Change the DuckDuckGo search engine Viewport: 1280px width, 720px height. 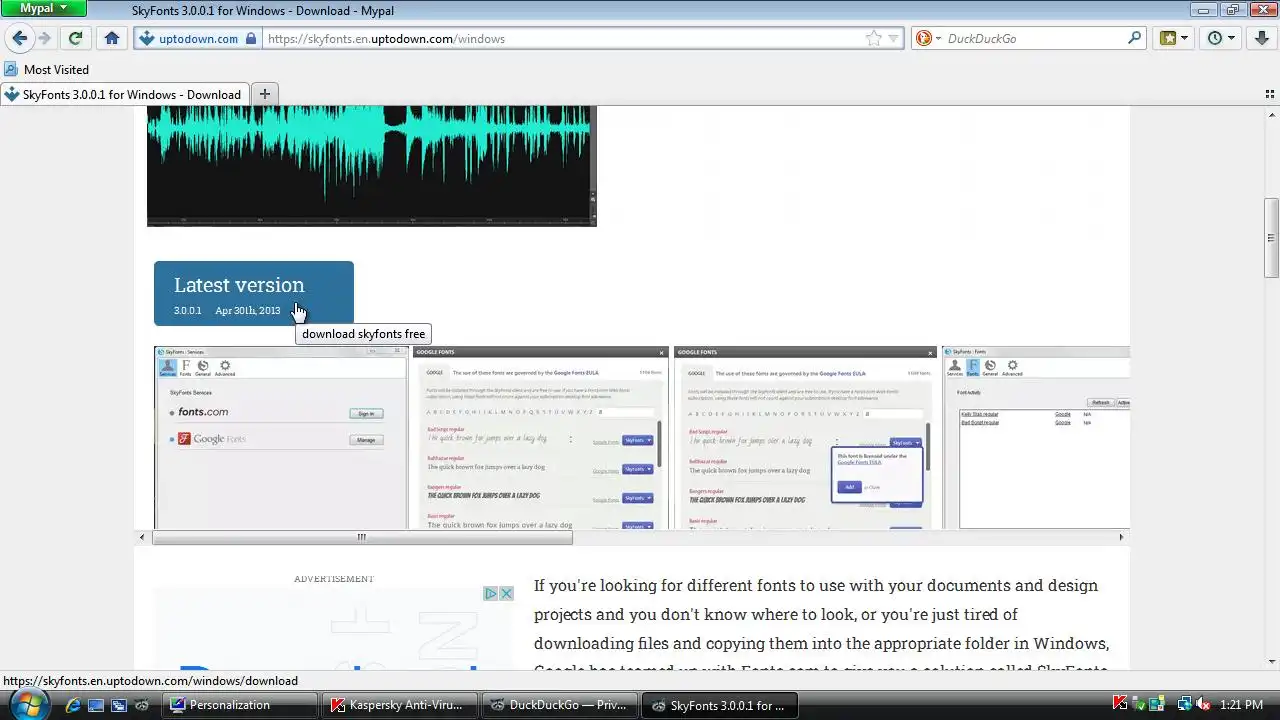(x=928, y=38)
